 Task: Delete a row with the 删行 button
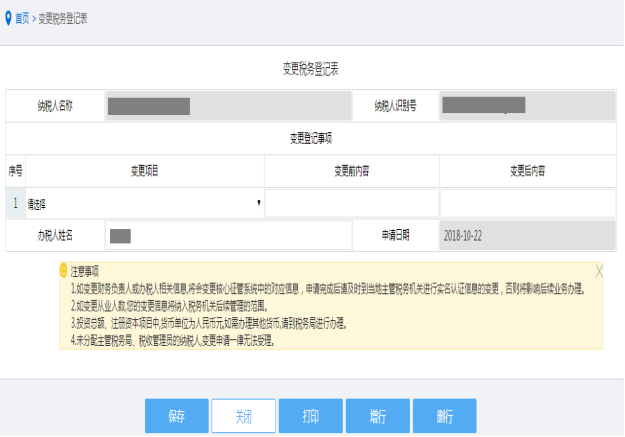point(445,414)
